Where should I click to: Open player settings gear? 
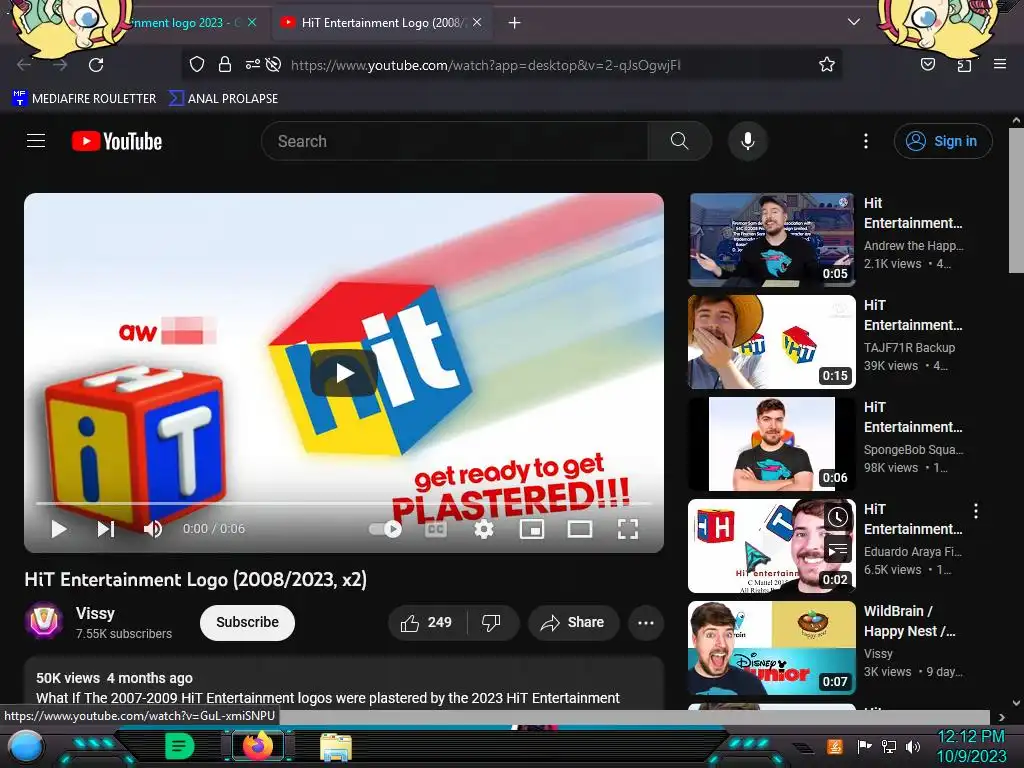(x=483, y=528)
